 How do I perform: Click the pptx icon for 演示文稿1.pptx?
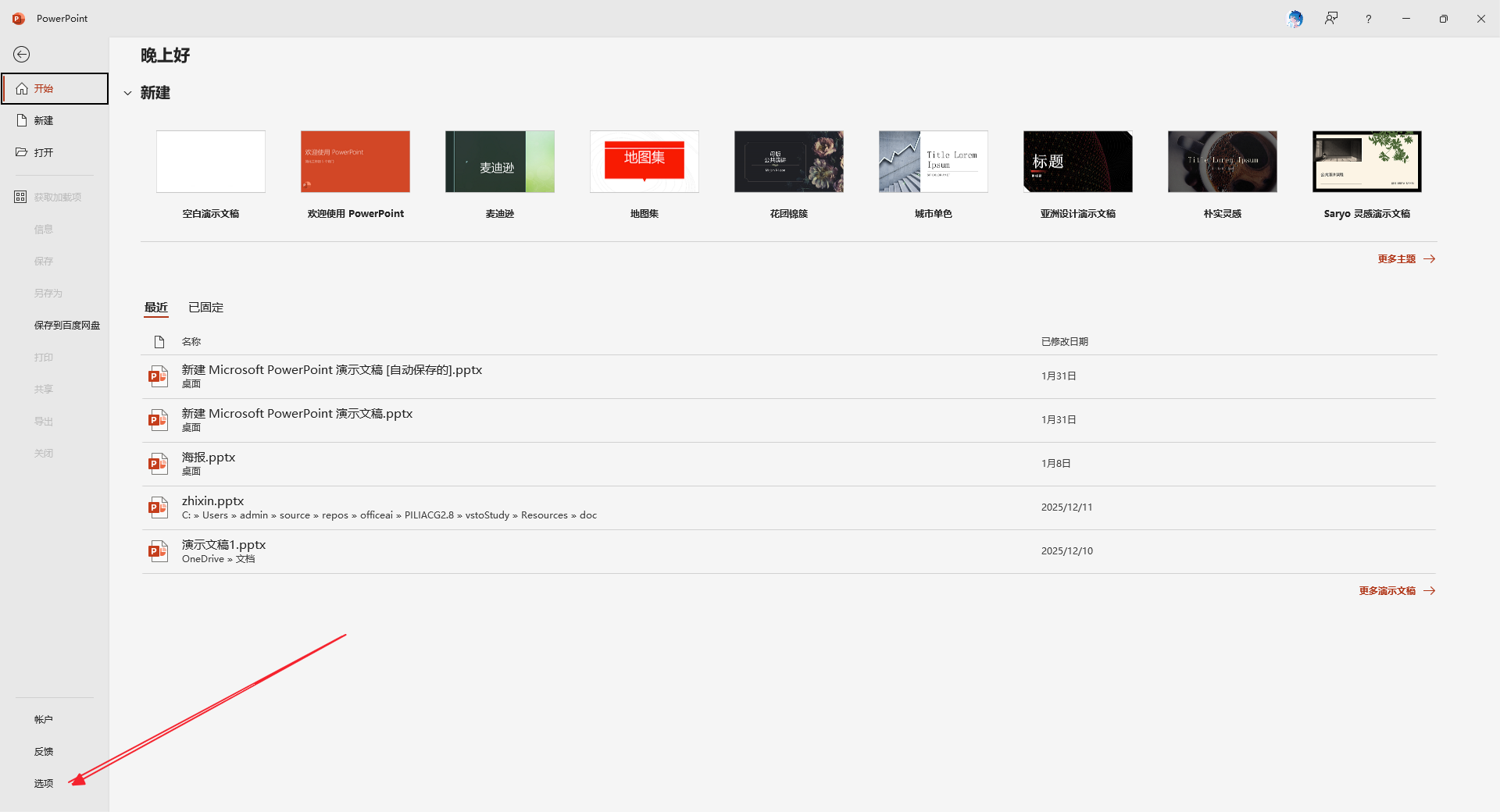159,551
